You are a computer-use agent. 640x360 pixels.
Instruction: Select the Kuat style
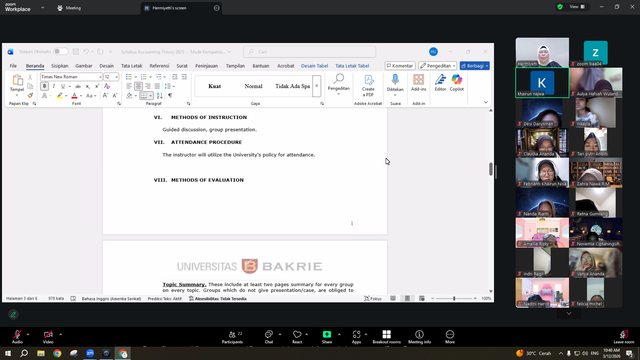[x=215, y=86]
